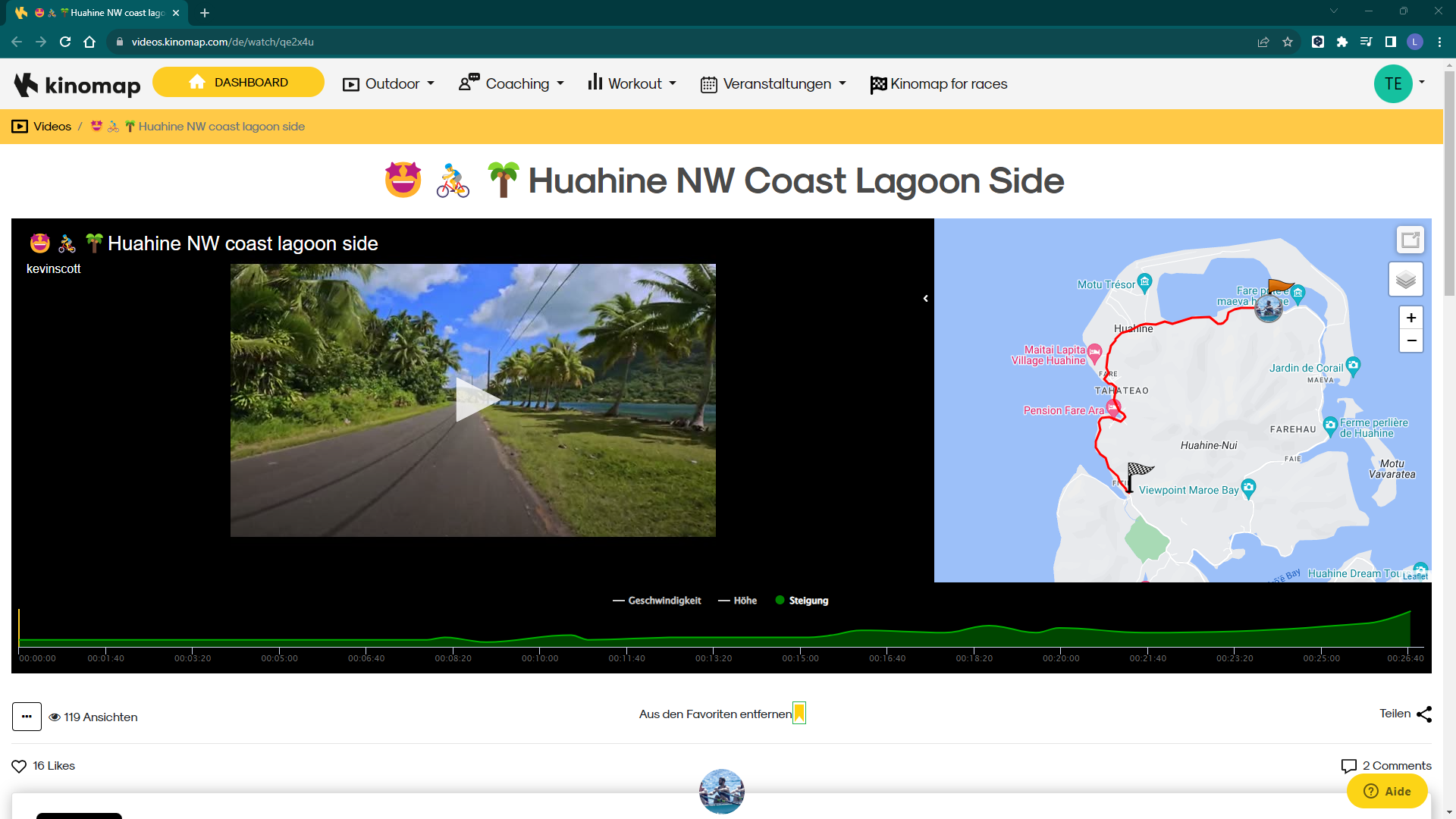Click the Motu Trésor map pin
Image resolution: width=1456 pixels, height=819 pixels.
1145,283
